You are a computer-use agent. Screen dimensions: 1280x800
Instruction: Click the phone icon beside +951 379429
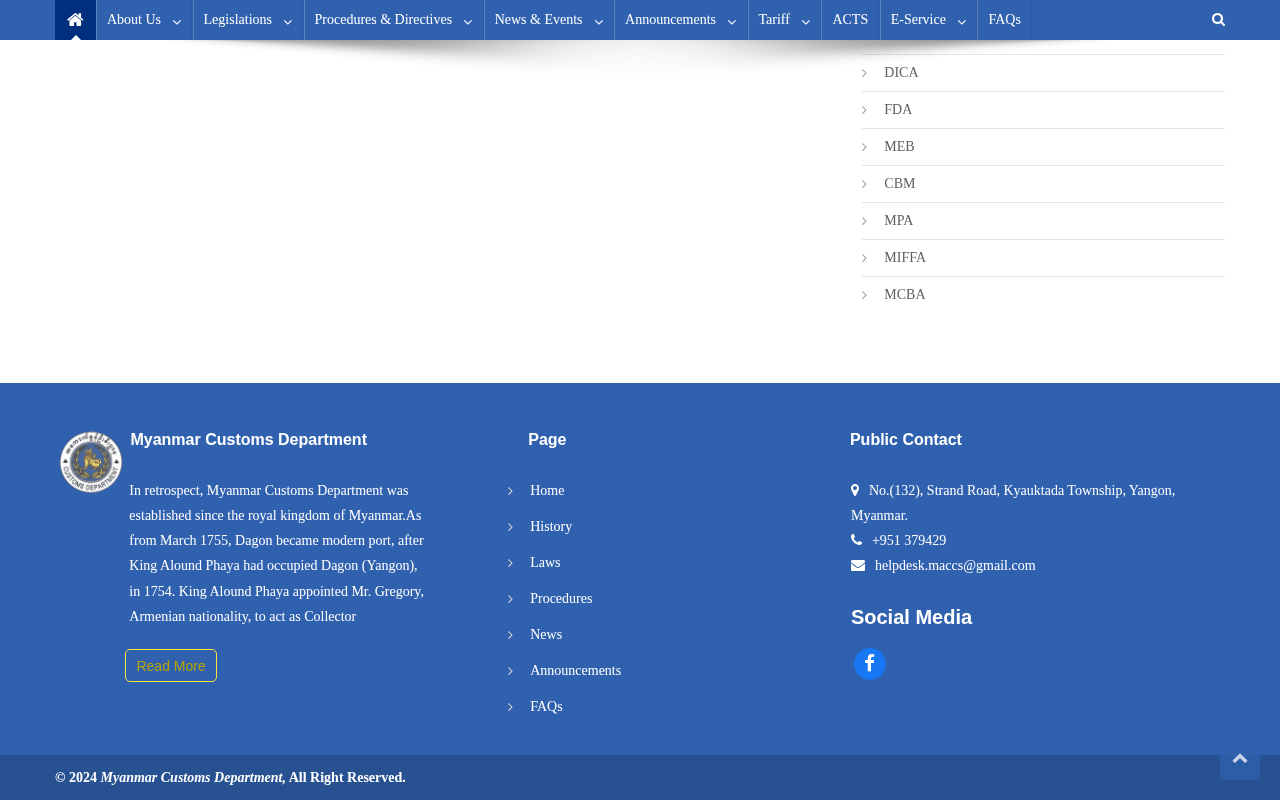[856, 540]
